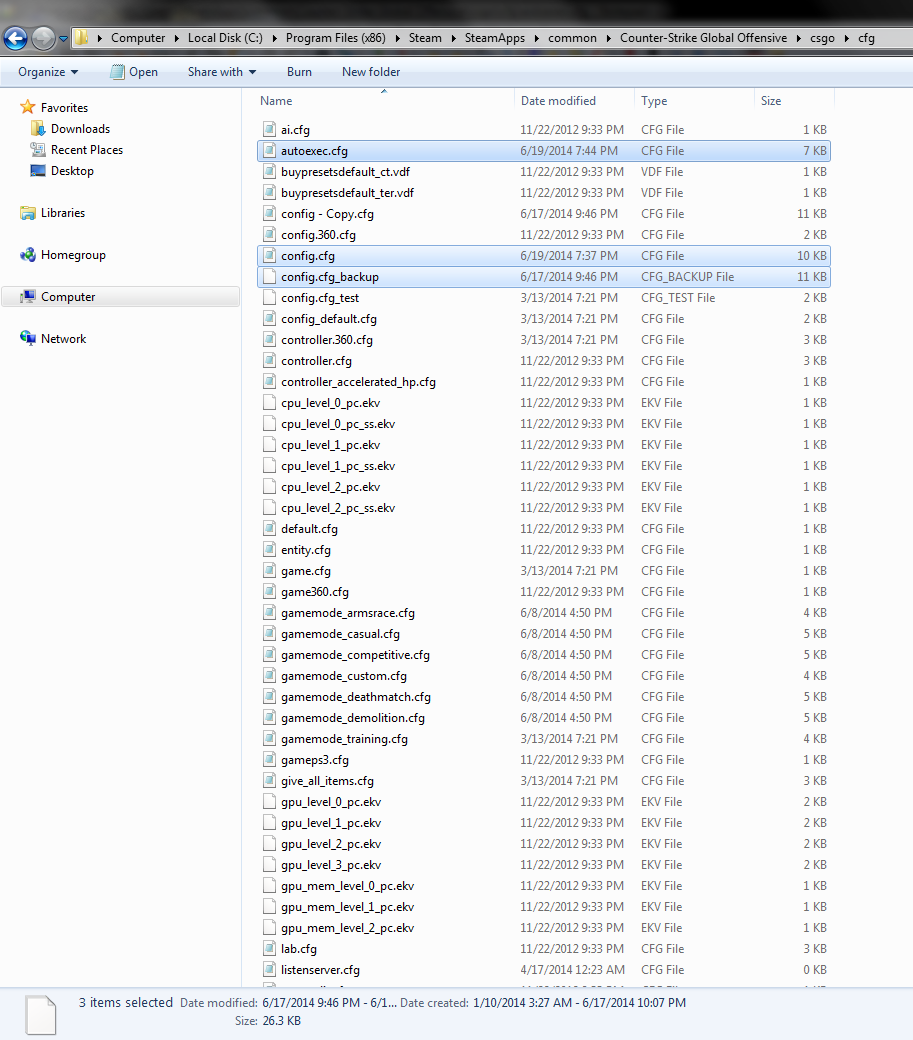Viewport: 913px width, 1040px height.
Task: Click the details pane file thumbnail
Action: [40, 1014]
